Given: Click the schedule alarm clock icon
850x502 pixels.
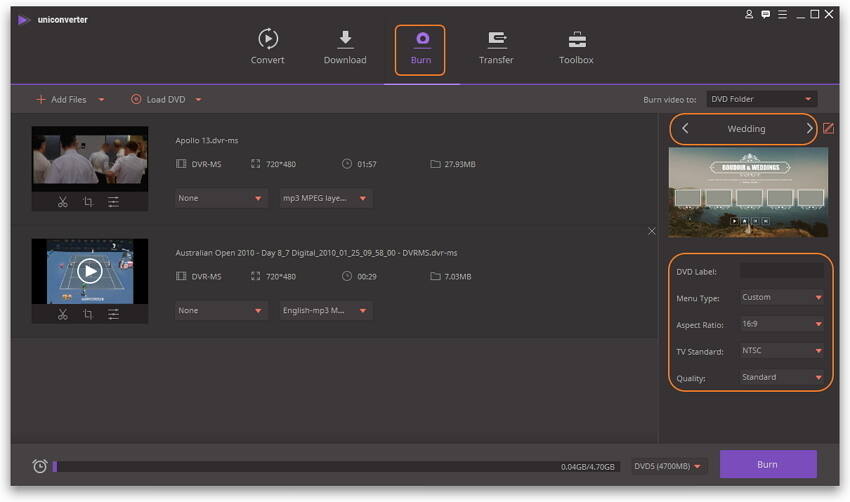Looking at the screenshot, I should [40, 466].
